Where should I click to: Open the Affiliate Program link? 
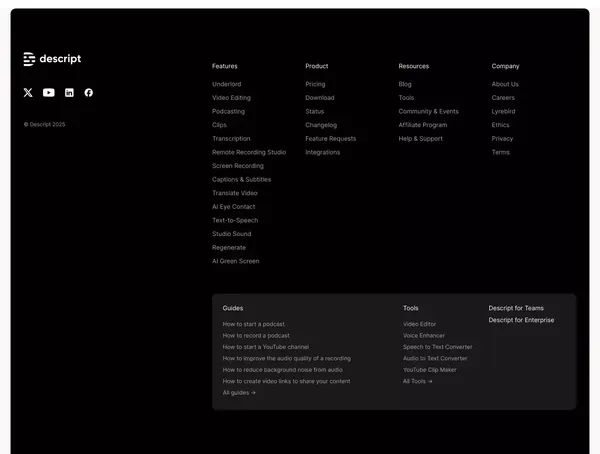[422, 125]
